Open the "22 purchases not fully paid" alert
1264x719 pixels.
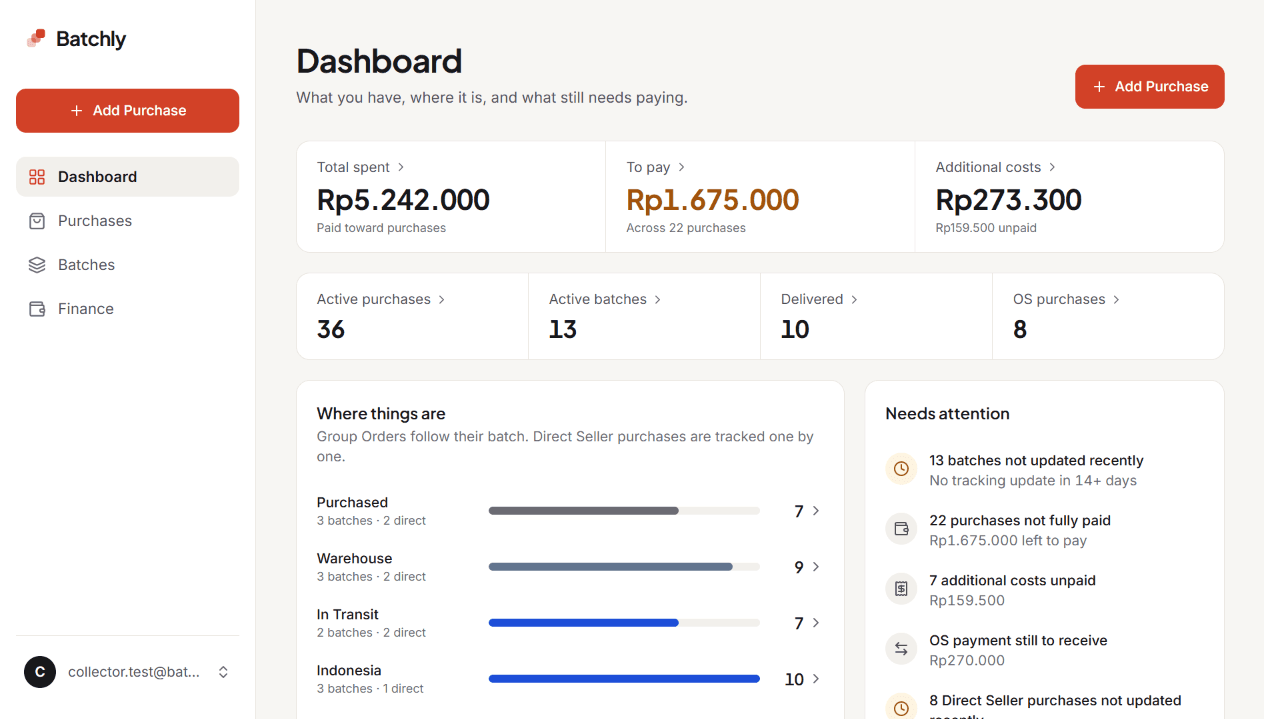pos(1044,530)
